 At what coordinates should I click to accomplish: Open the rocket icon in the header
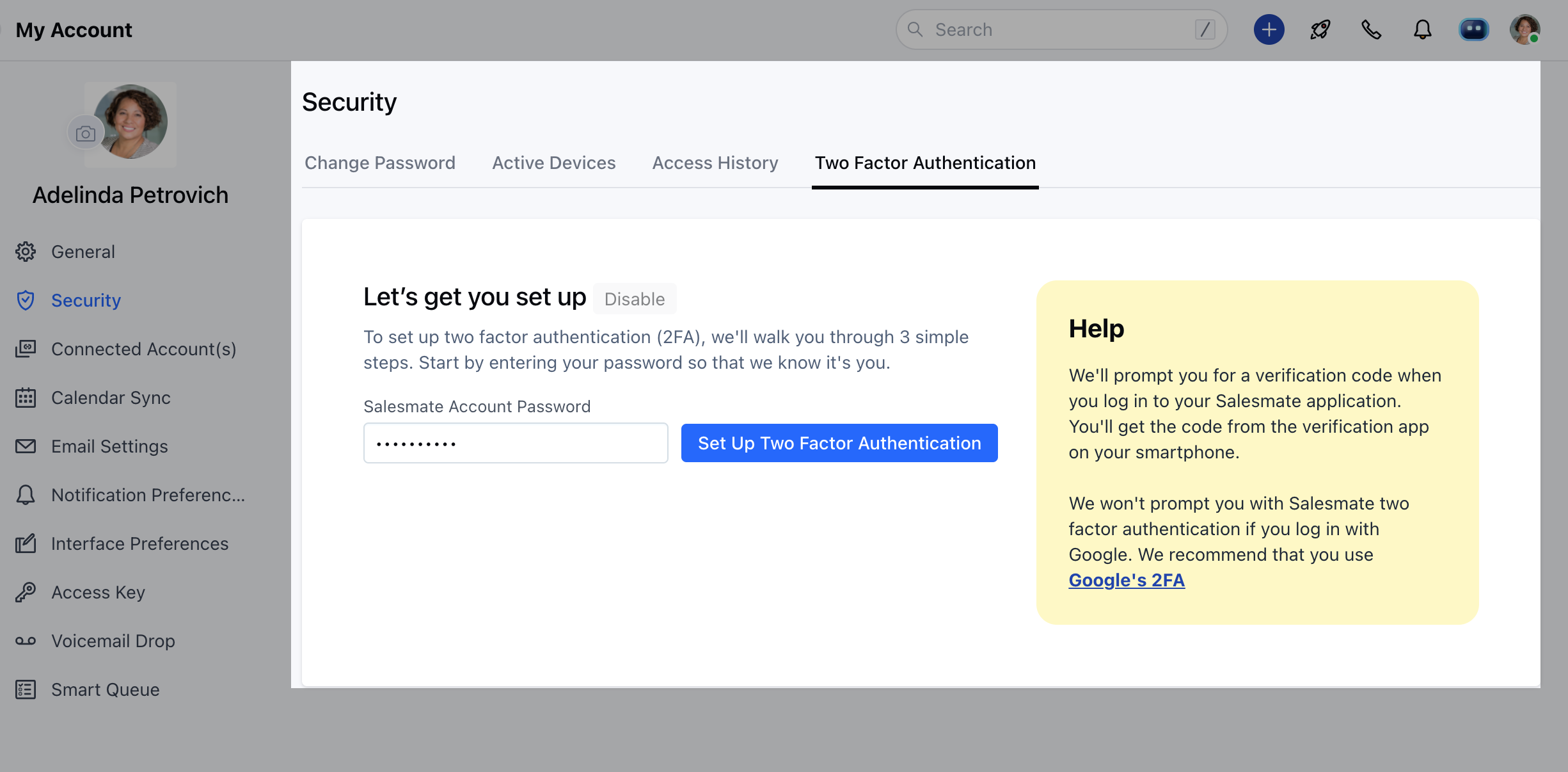tap(1320, 29)
